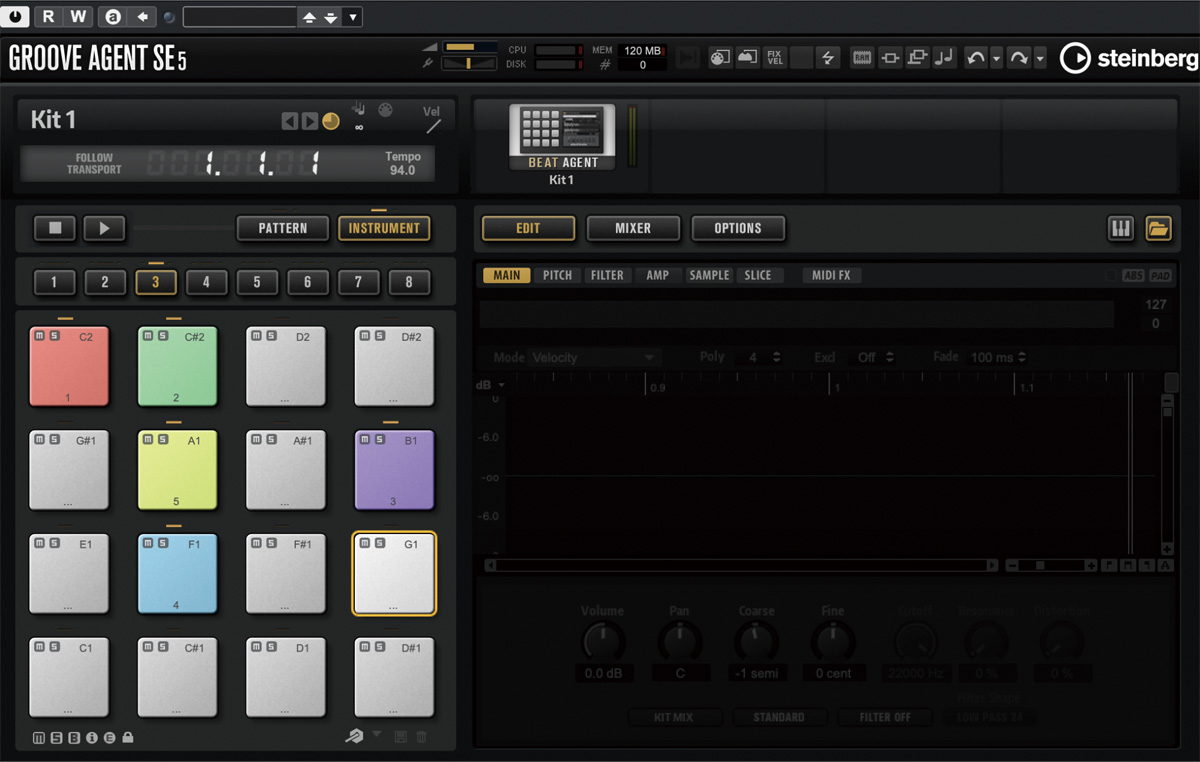Load next kit with right arrow
The width and height of the screenshot is (1200, 762).
pyautogui.click(x=309, y=121)
